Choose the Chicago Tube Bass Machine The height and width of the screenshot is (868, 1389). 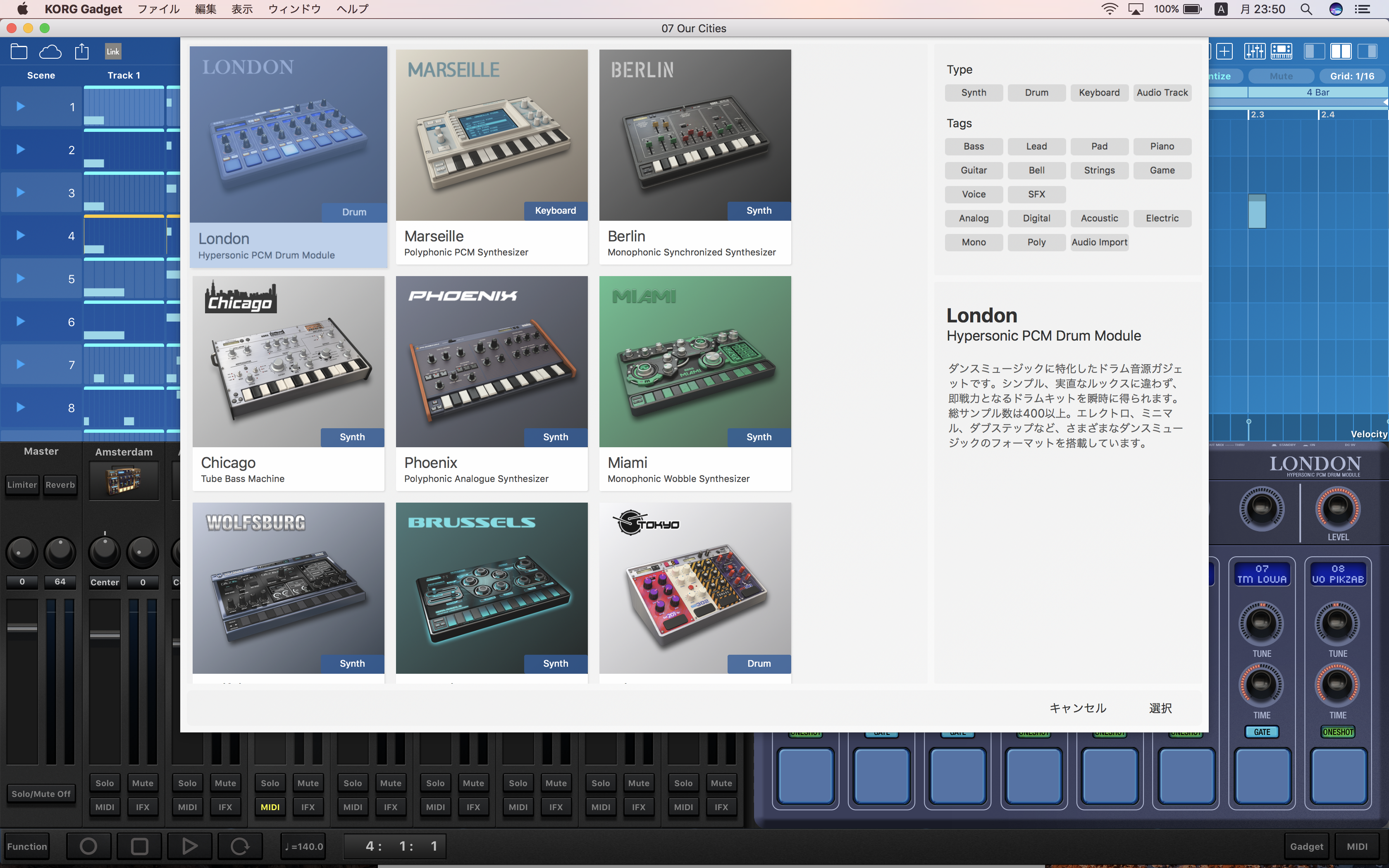(288, 384)
